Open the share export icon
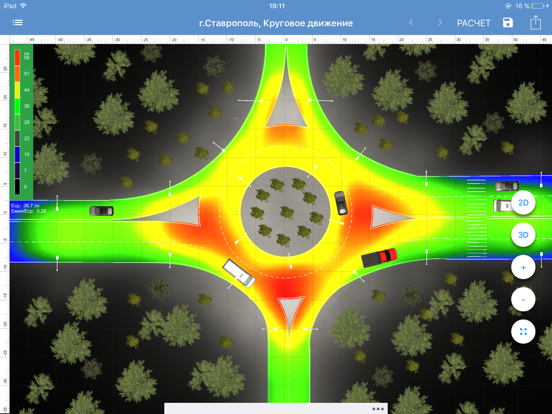552x414 pixels. 535,22
